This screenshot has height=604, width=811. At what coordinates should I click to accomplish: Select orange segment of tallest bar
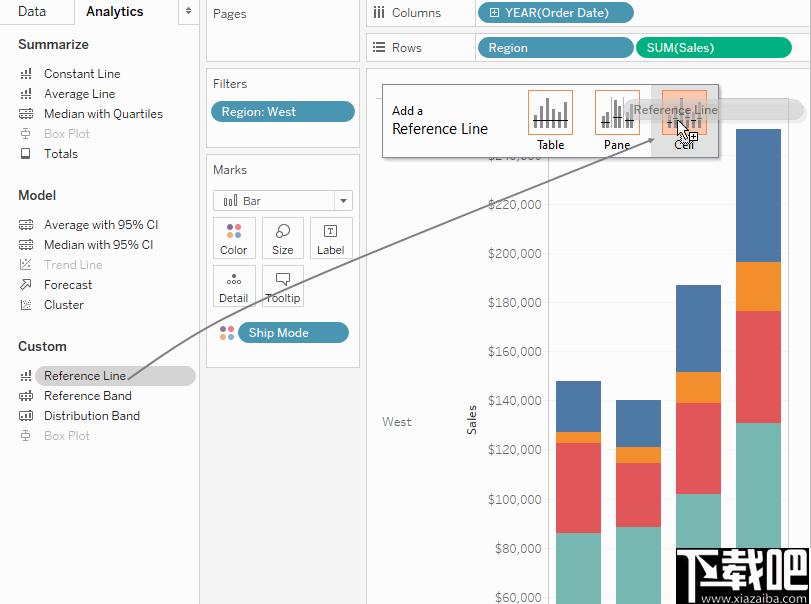(758, 286)
